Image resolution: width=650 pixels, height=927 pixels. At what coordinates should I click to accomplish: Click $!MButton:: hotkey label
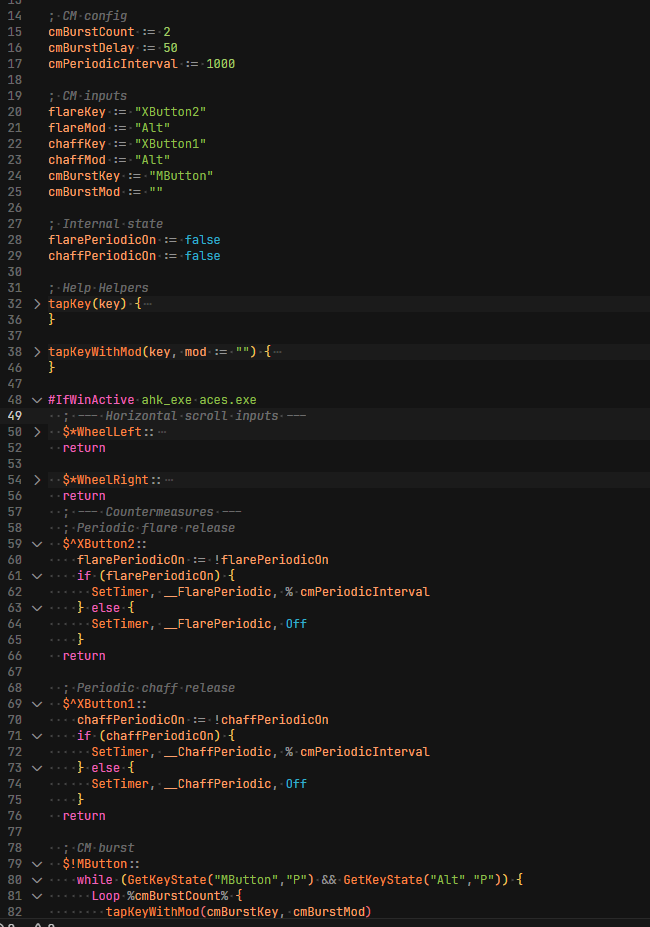[101, 864]
